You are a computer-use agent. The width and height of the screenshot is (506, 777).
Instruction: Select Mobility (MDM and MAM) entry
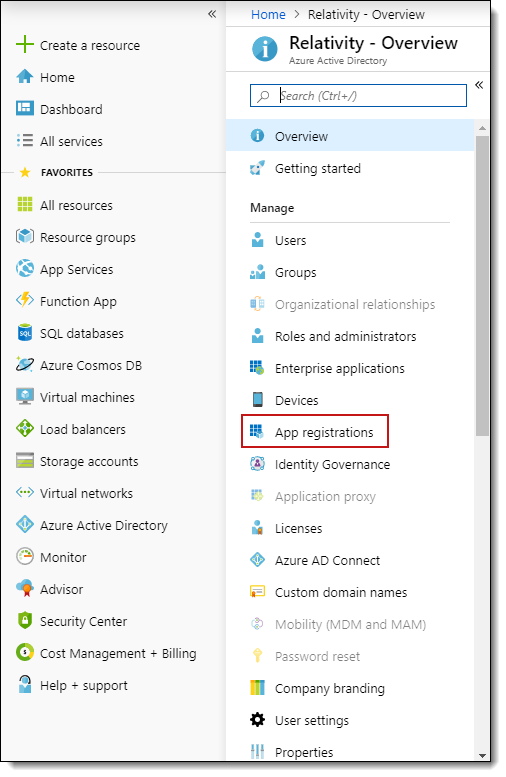350,624
